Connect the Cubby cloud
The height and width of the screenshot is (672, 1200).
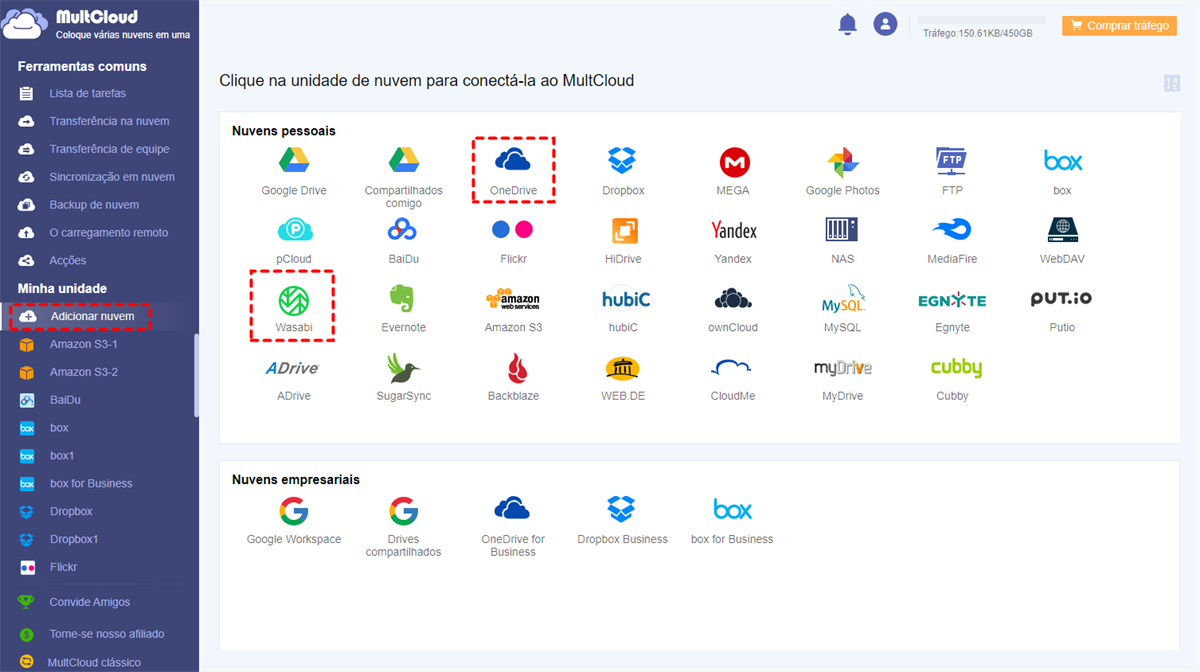956,368
